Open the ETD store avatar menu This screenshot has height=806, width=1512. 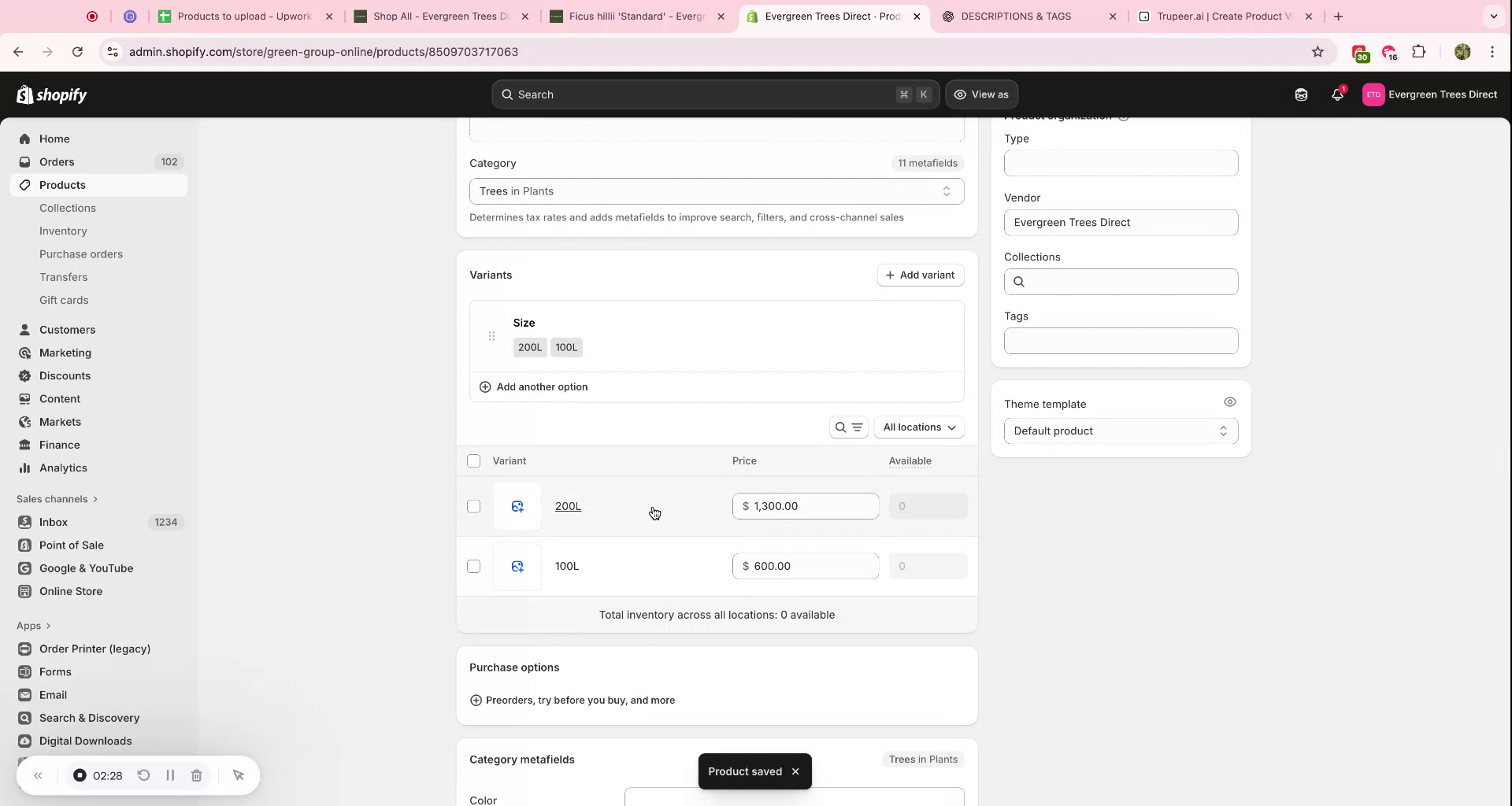1374,94
